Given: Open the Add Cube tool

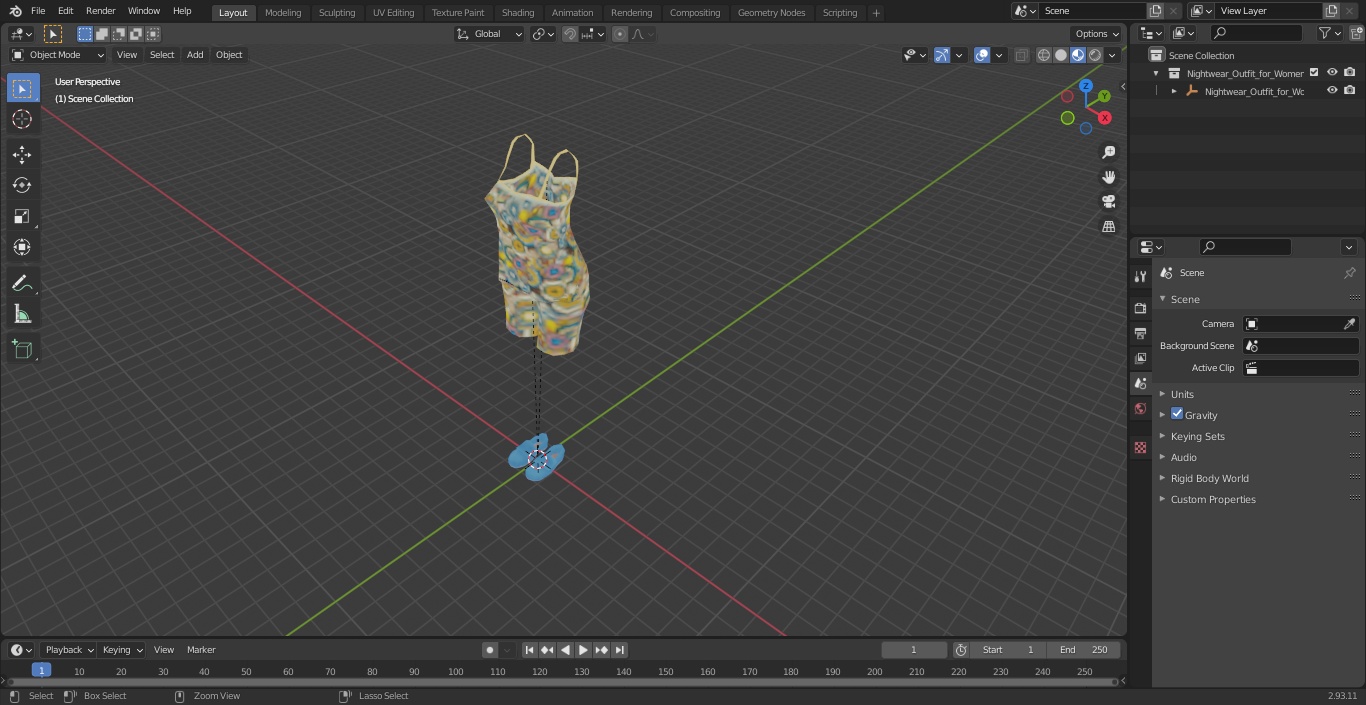Looking at the screenshot, I should point(22,350).
